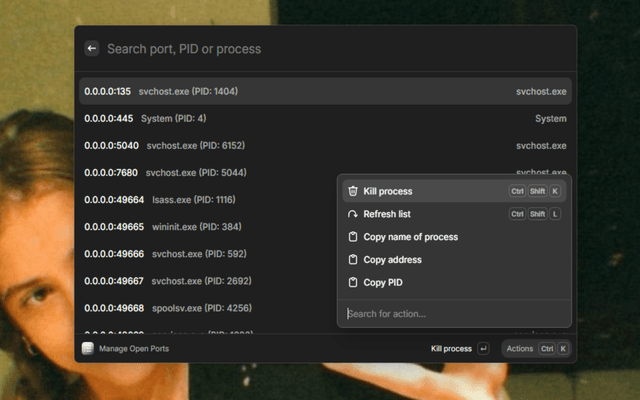Click the Manage Open Ports extension icon
Screen dimensions: 640x400
click(x=88, y=349)
